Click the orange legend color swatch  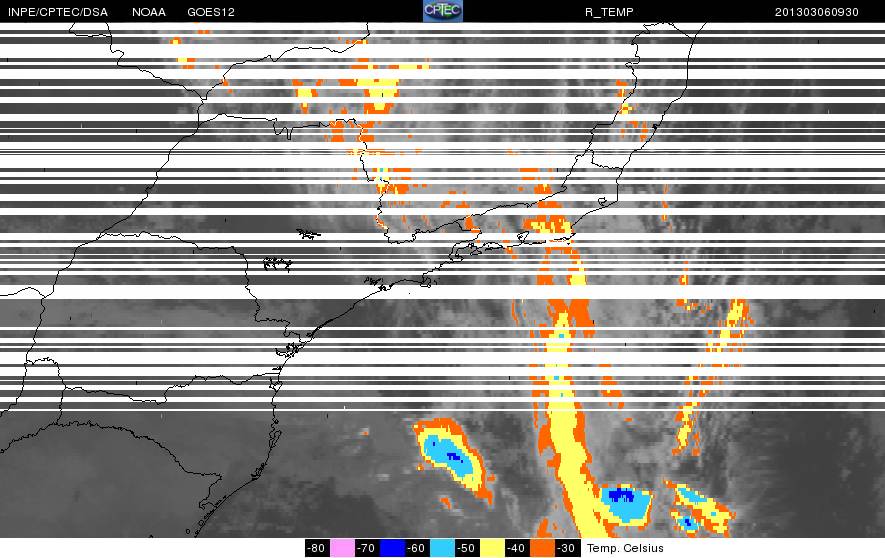pos(542,548)
